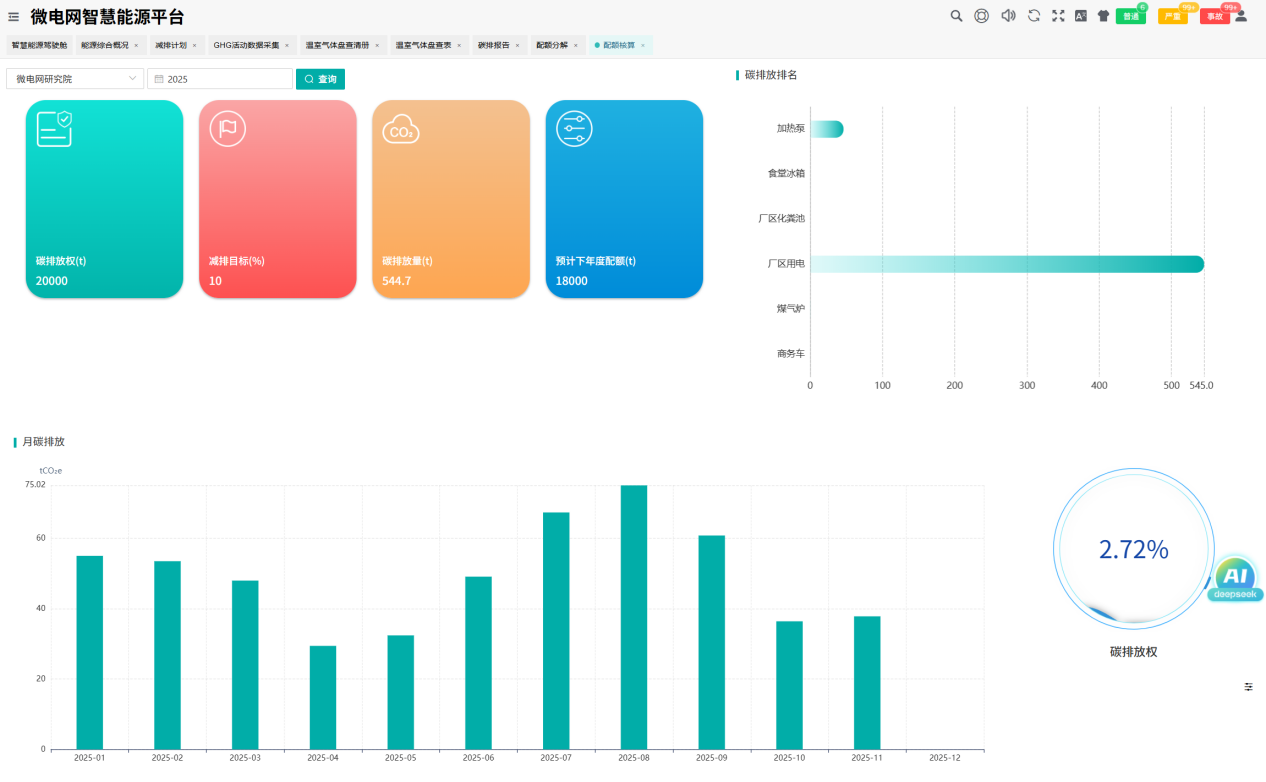The image size is (1266, 782).
Task: Expand the 微电网研究院 organization dropdown
Action: pos(75,79)
